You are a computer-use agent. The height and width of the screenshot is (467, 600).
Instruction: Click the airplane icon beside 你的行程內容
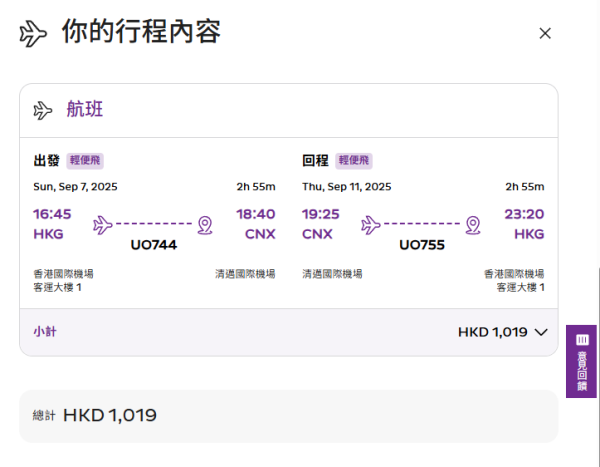[x=33, y=34]
